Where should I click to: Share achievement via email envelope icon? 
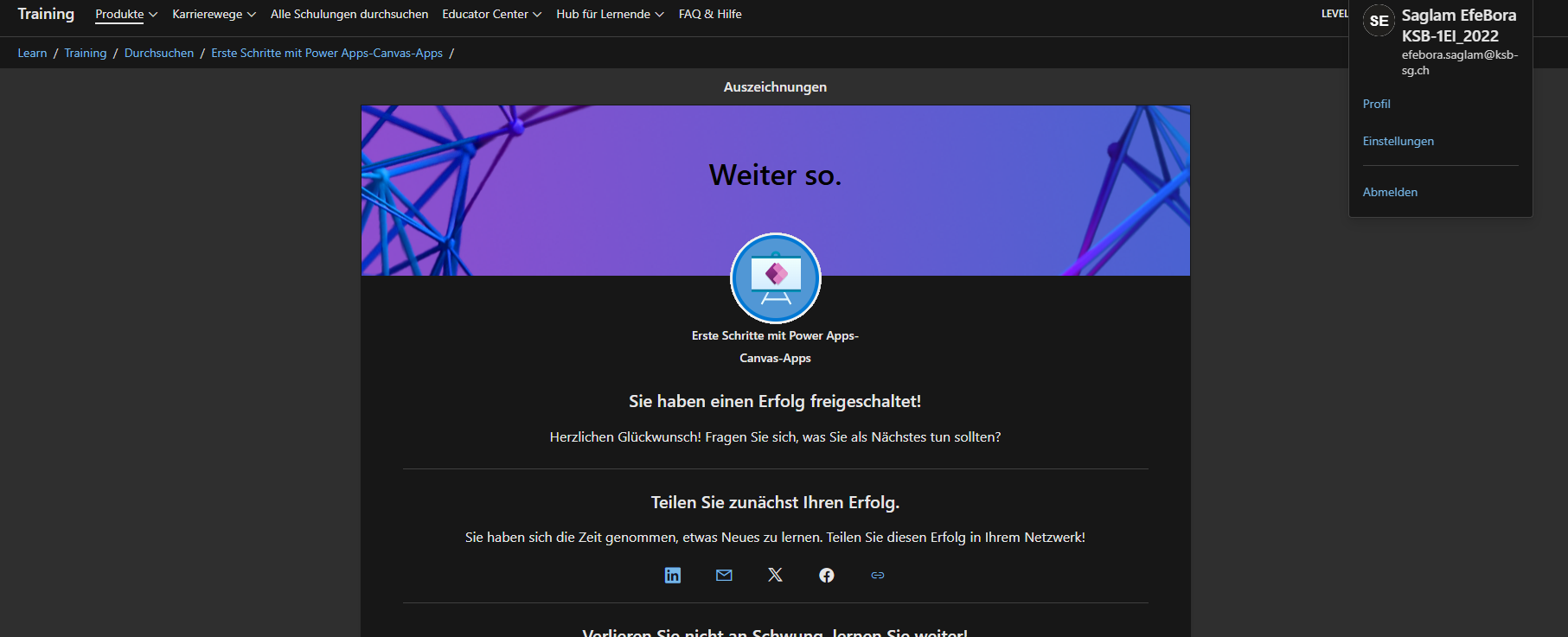point(724,576)
